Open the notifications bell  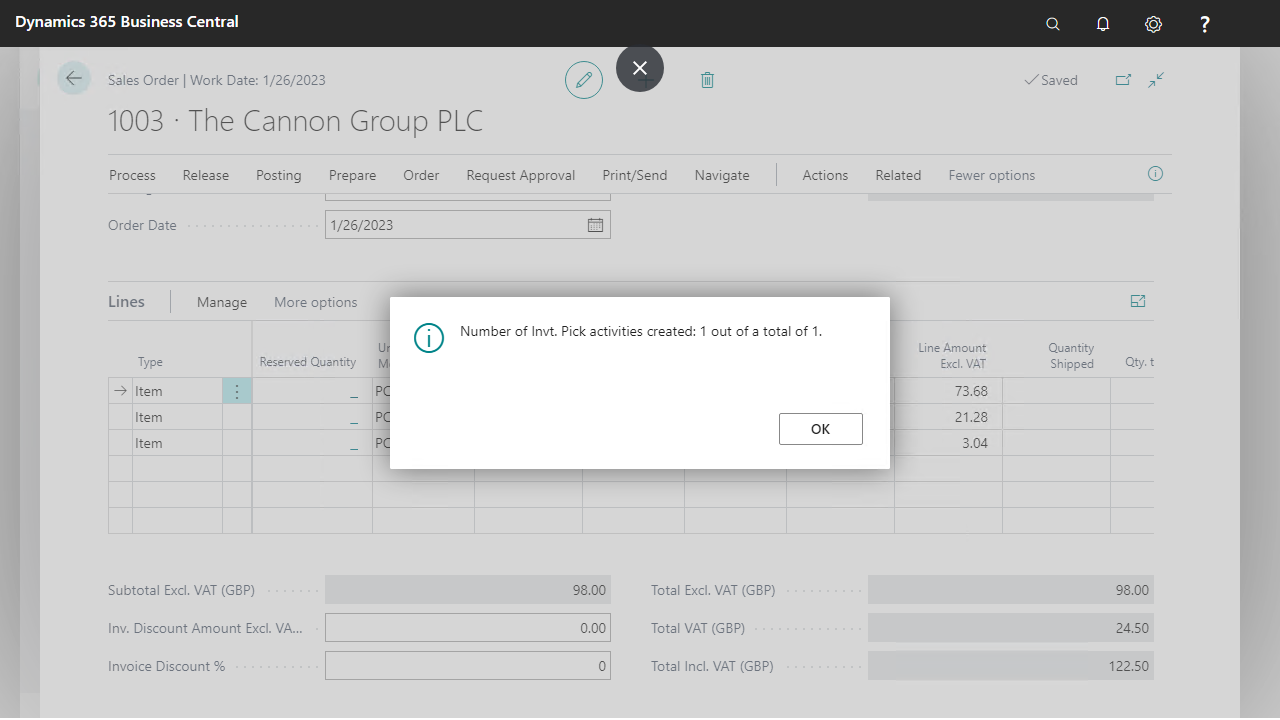(x=1103, y=24)
